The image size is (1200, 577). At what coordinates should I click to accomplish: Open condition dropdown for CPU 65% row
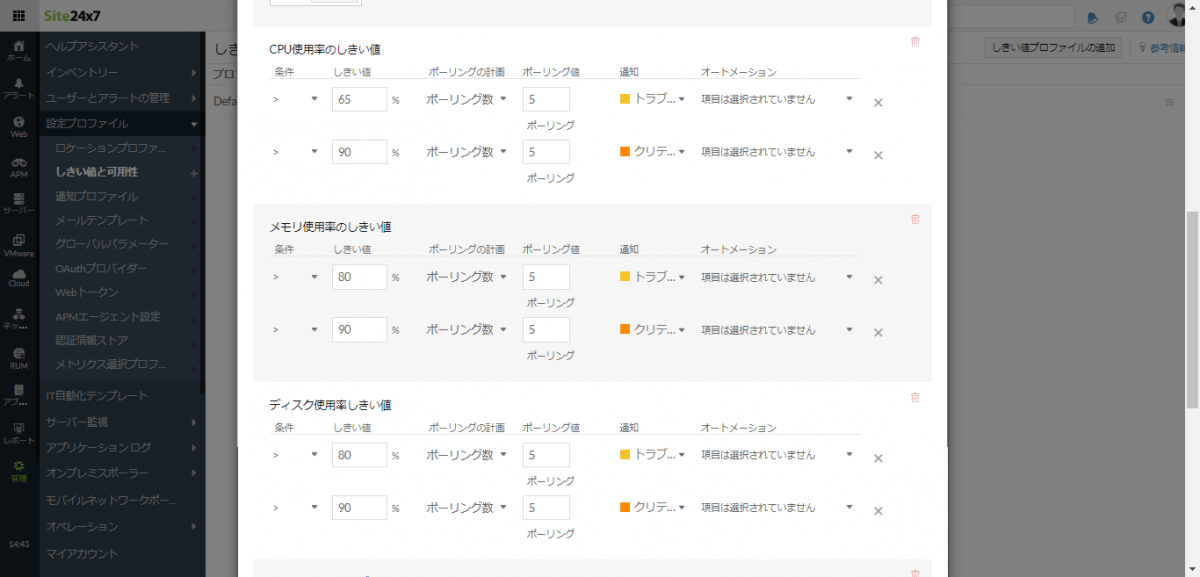pos(295,99)
